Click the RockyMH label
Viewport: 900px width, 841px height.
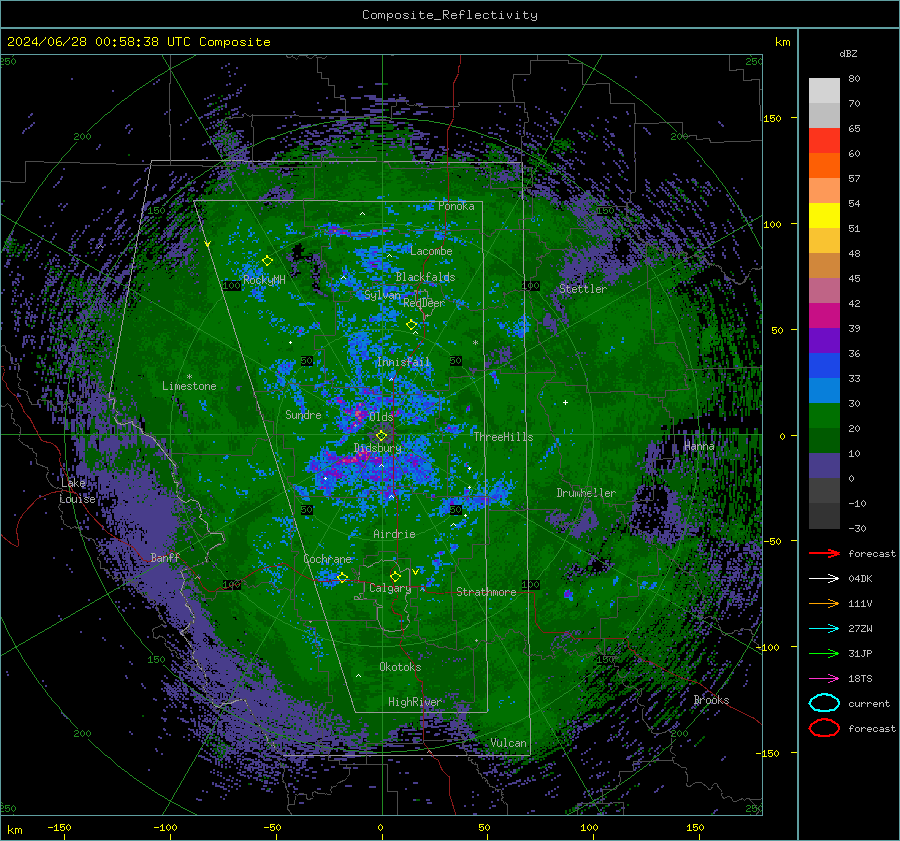[264, 280]
